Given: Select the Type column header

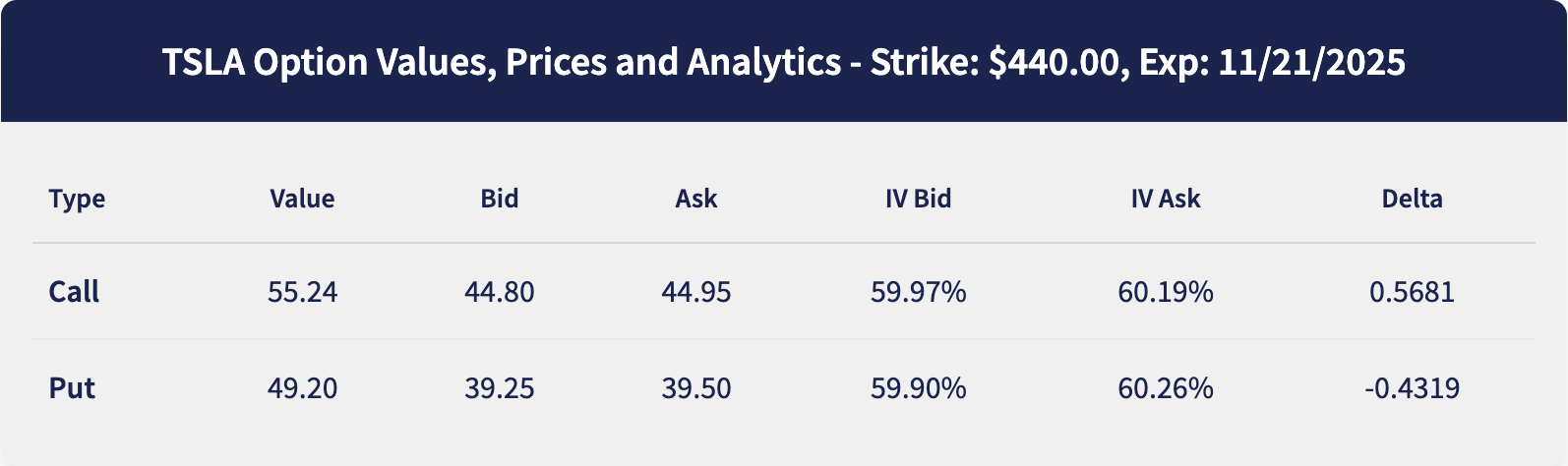Looking at the screenshot, I should click(x=77, y=199).
